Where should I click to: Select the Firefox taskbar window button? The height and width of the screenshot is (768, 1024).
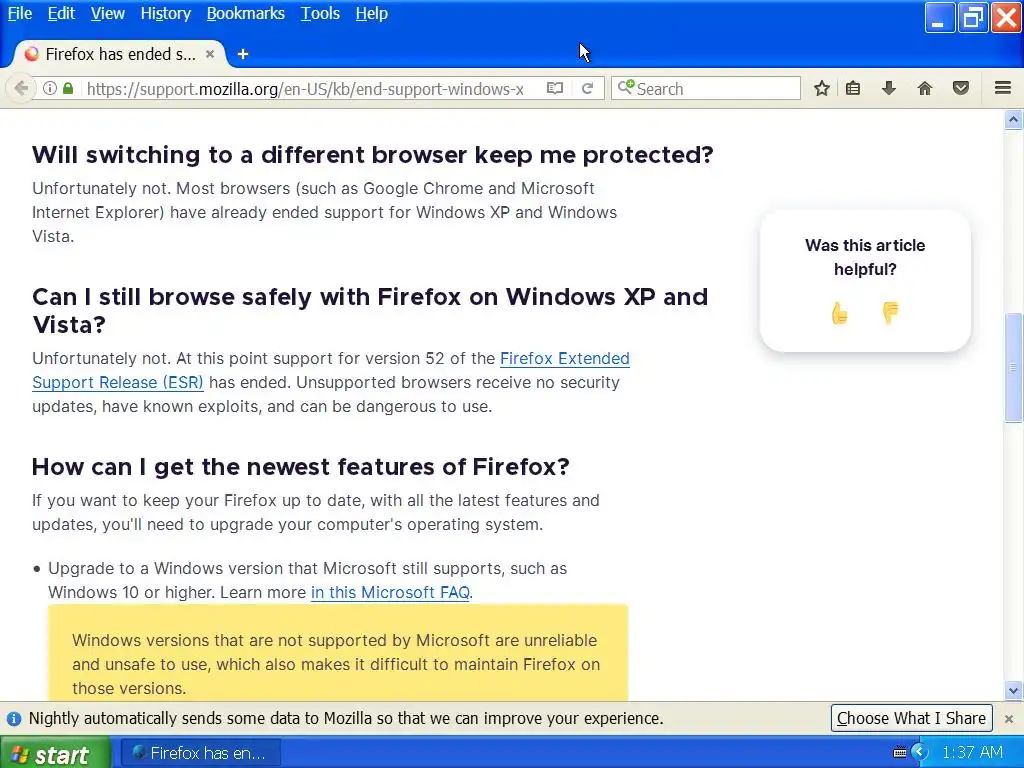click(200, 753)
